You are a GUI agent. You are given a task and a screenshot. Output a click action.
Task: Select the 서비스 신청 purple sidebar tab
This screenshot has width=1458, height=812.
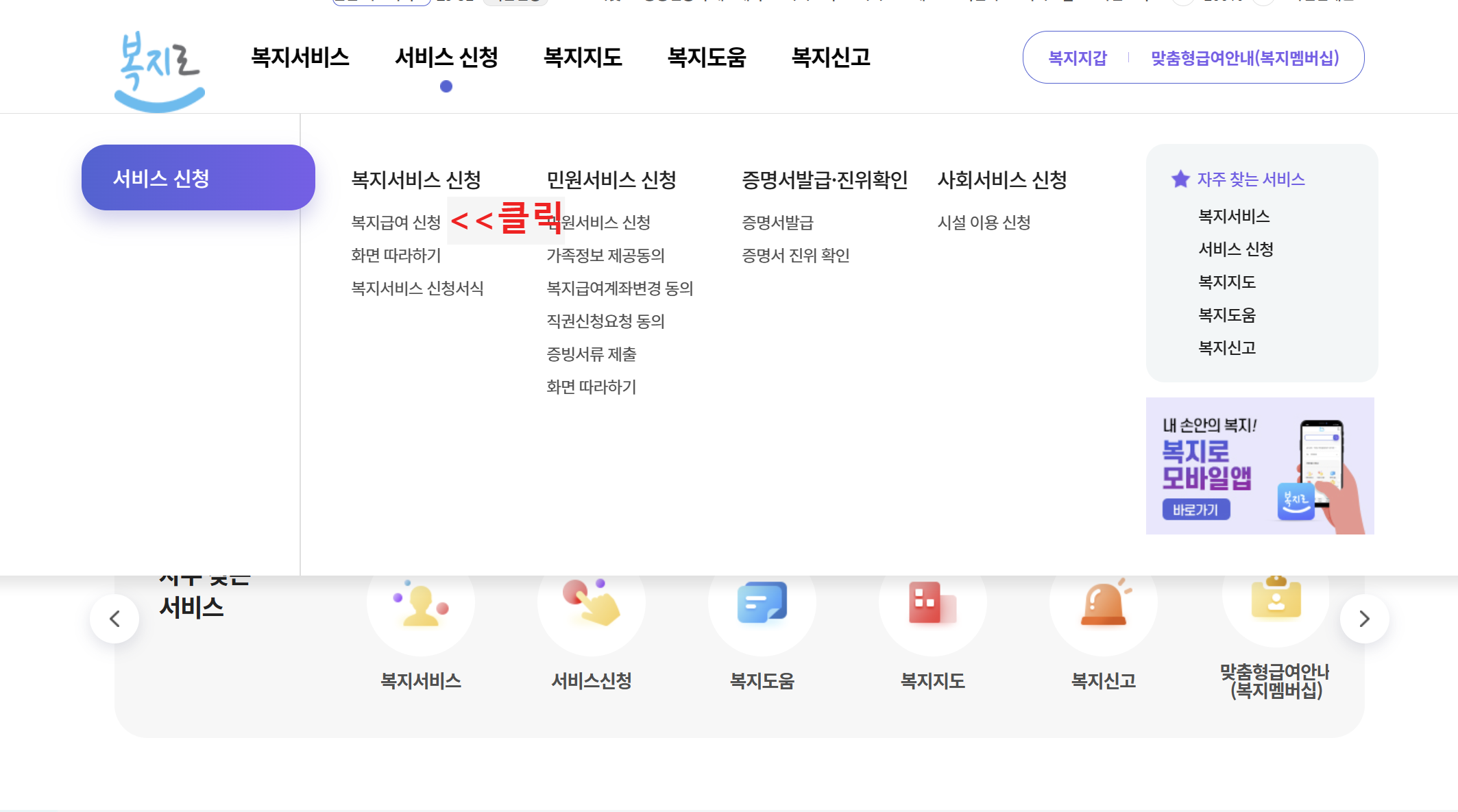coord(198,178)
